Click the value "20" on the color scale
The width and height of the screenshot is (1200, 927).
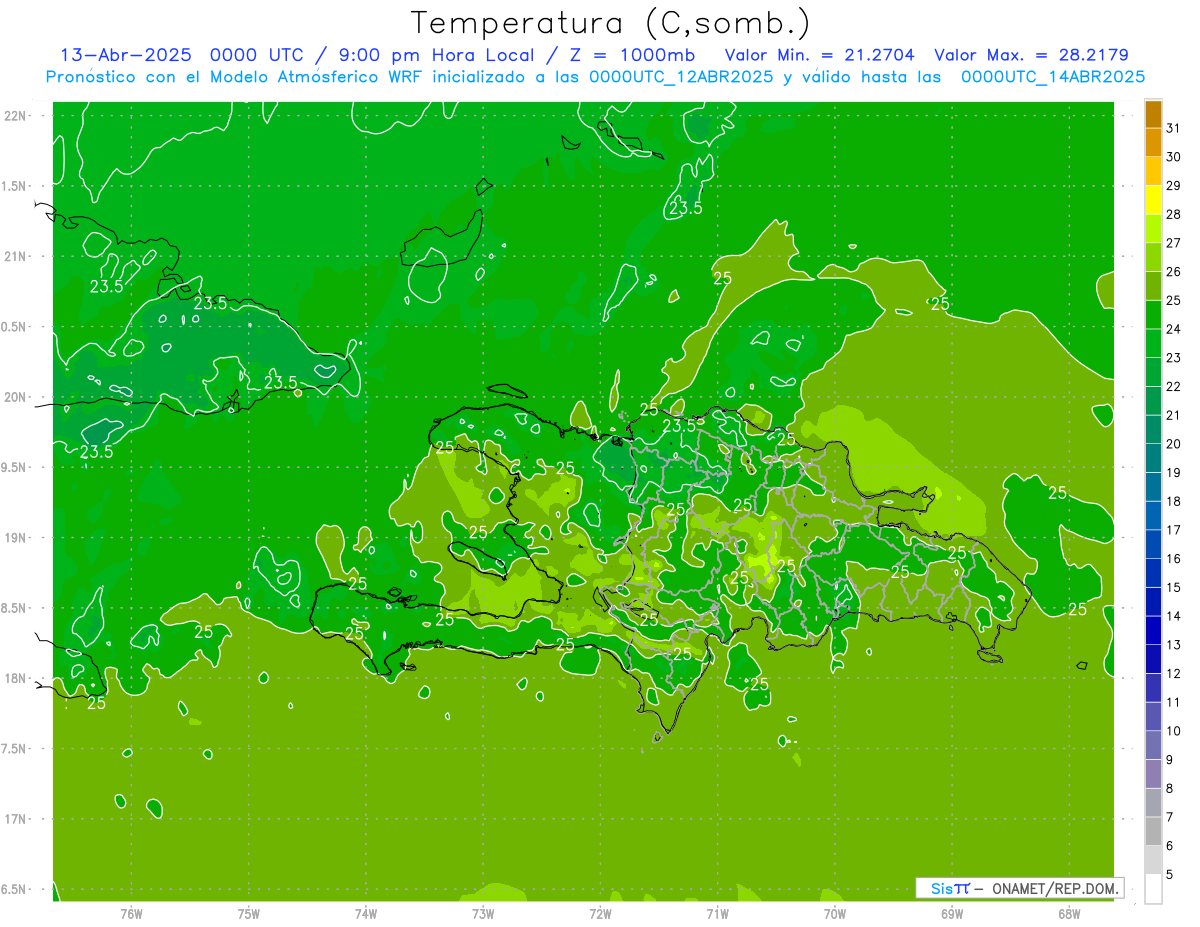1174,444
